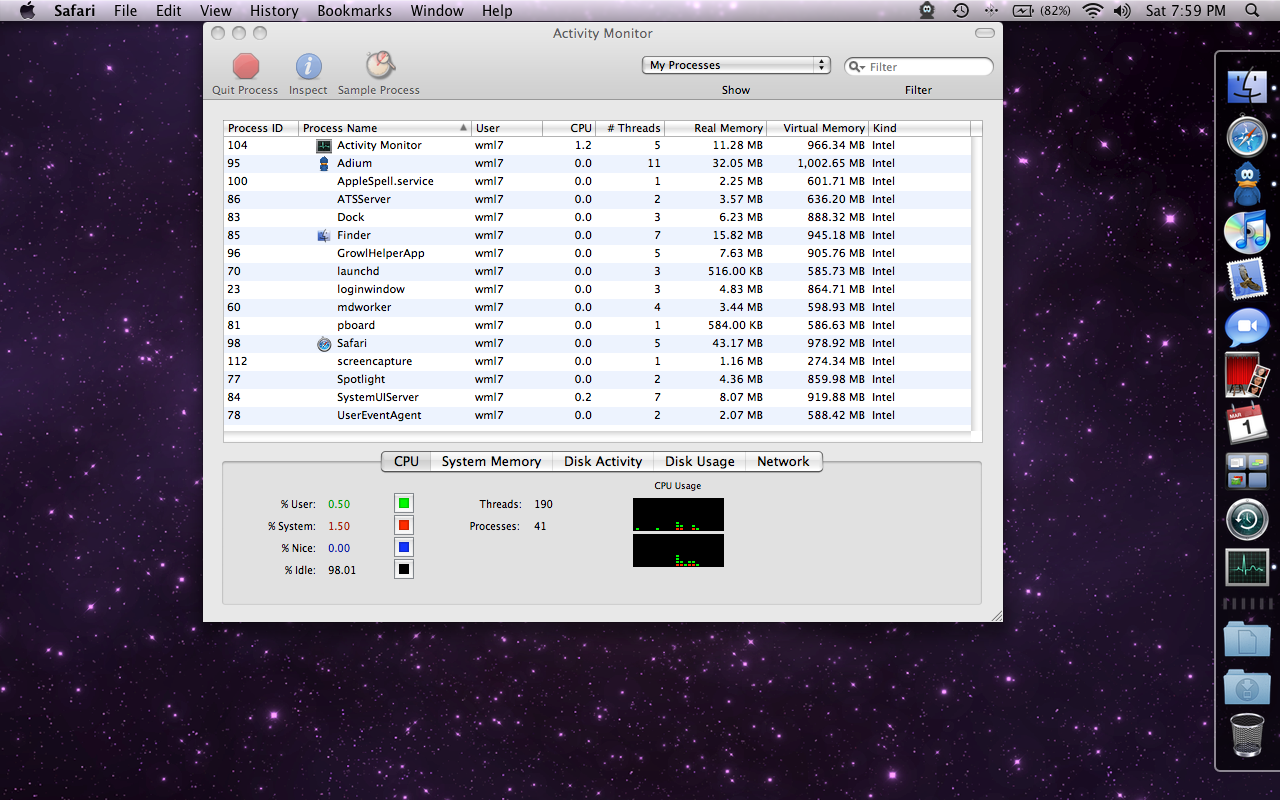
Task: Open the Disk Activity tab
Action: pos(603,461)
